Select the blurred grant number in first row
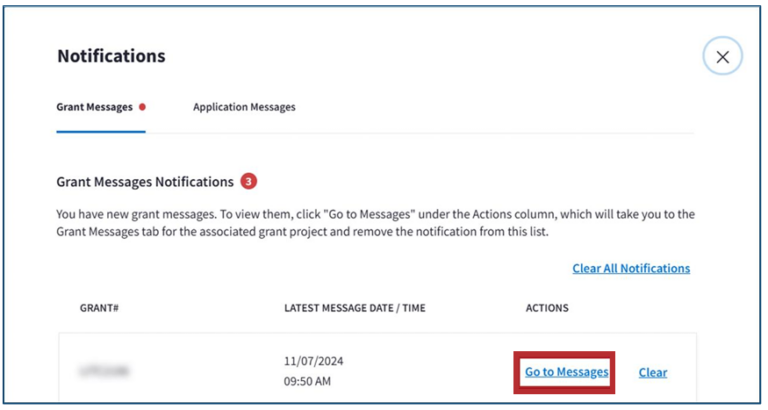 (x=104, y=372)
